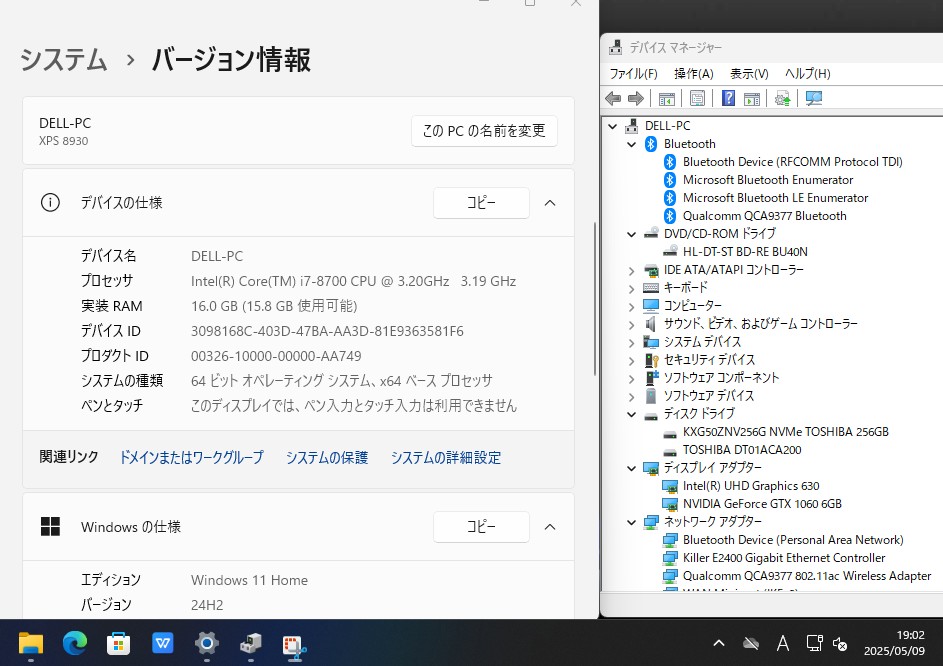Click the processor value Intel(R) Core(TM) i7-8700
Image resolution: width=943 pixels, height=666 pixels.
(x=353, y=281)
